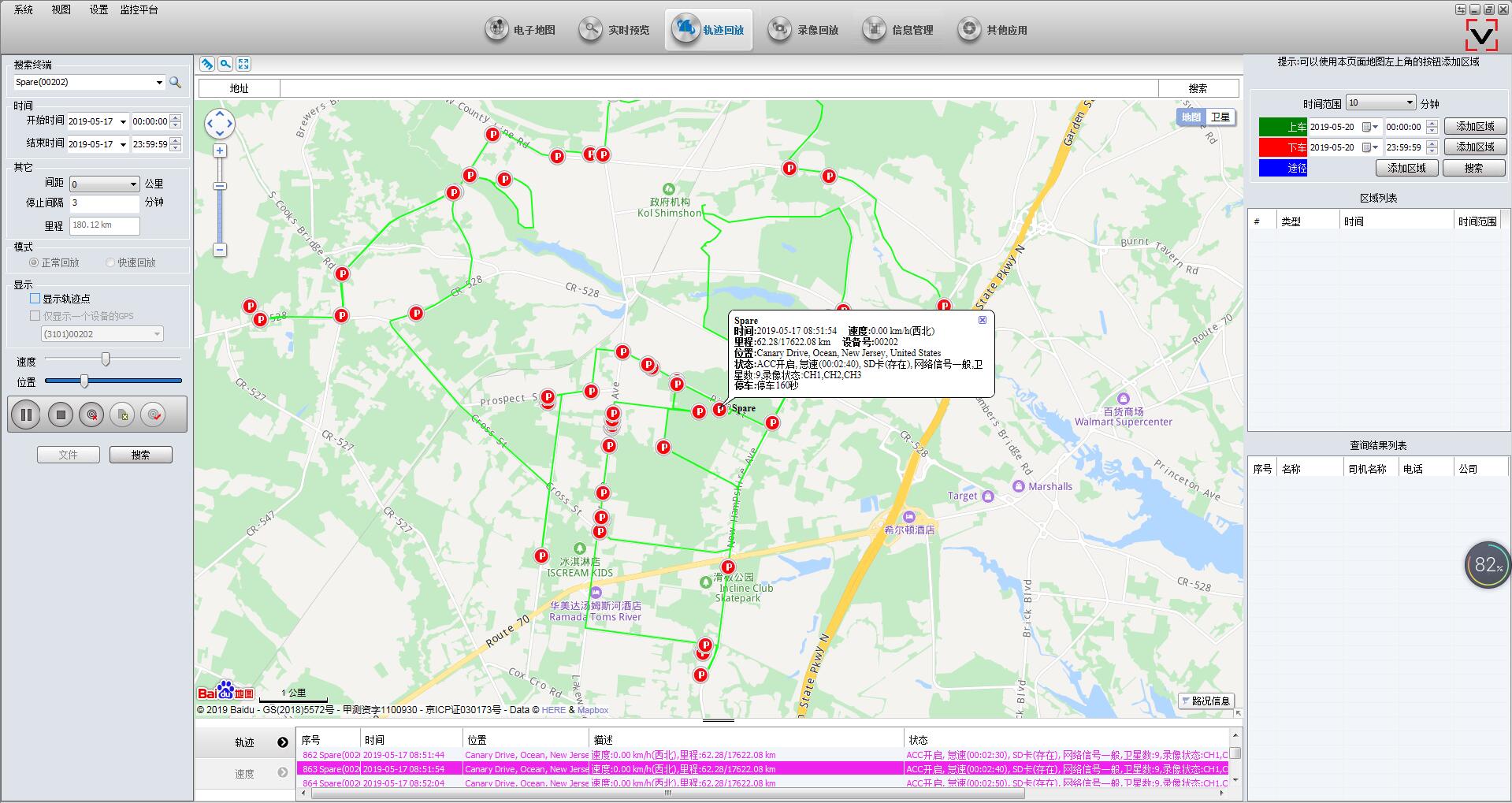1512x803 pixels.
Task: Open 录像回放 video playback
Action: 803,30
